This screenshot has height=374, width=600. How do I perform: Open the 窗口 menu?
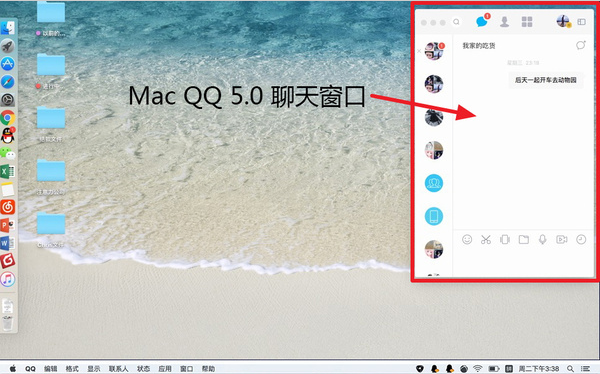coord(186,369)
